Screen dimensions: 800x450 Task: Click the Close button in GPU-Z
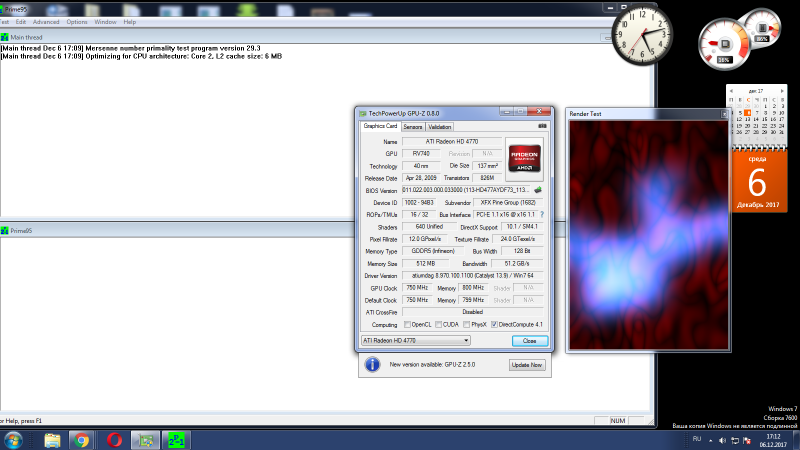click(x=529, y=341)
